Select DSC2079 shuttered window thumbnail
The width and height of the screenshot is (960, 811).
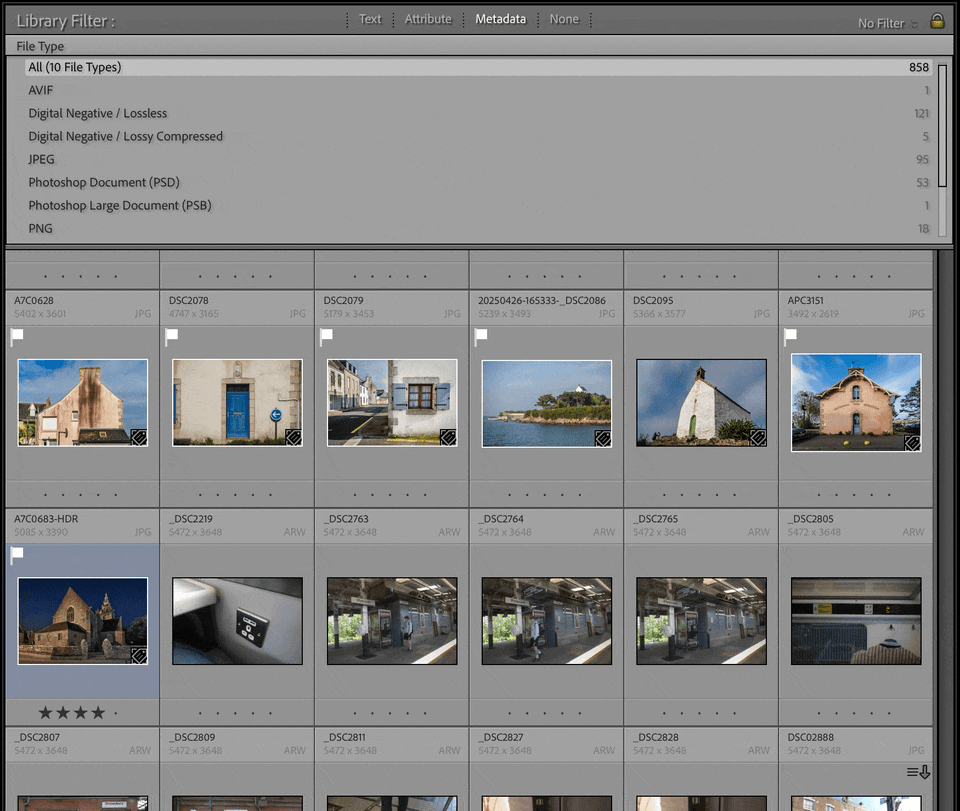pyautogui.click(x=392, y=403)
